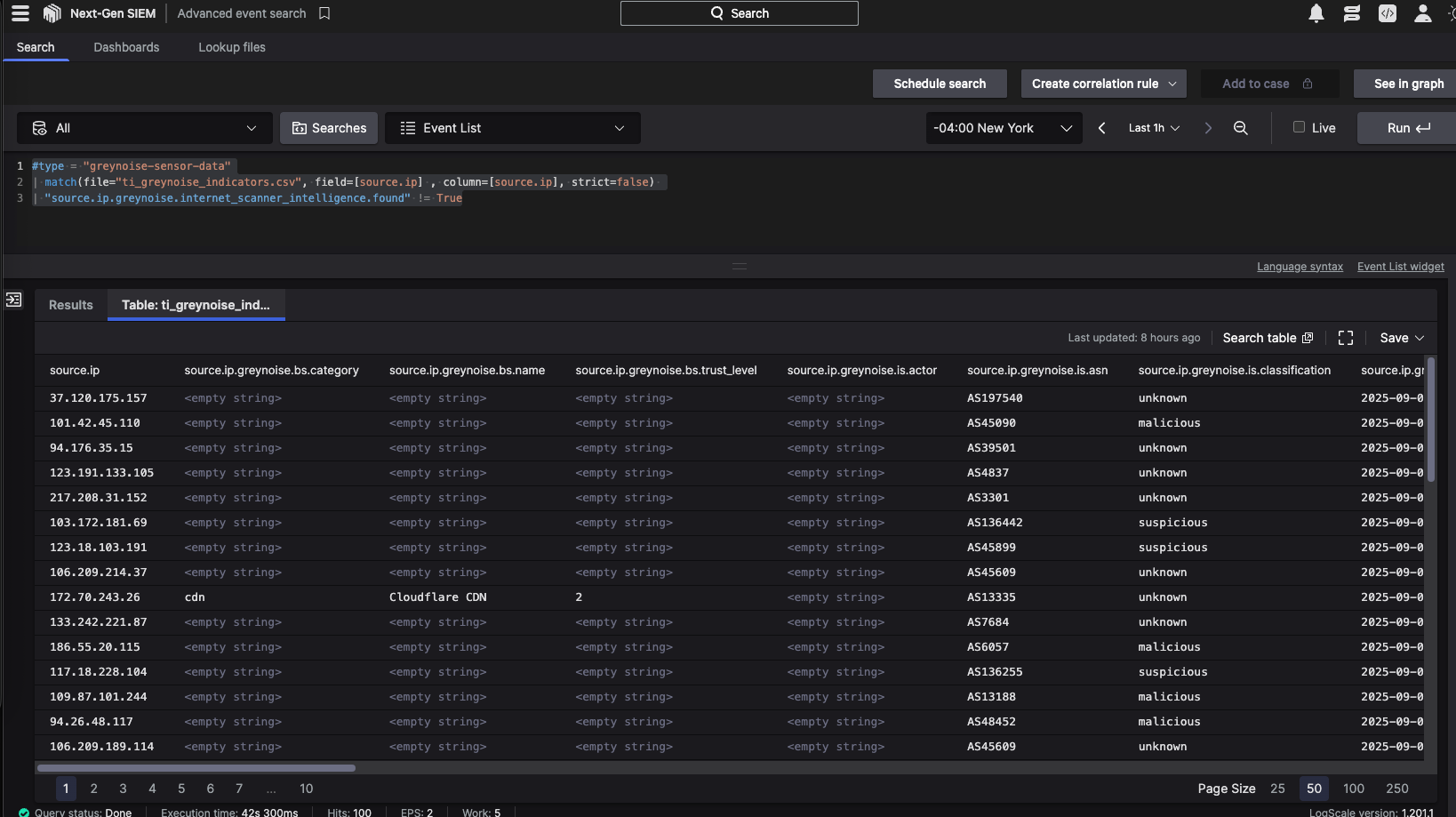Click the CrowdStrike falcon logo
This screenshot has width=1456, height=817.
tap(52, 13)
